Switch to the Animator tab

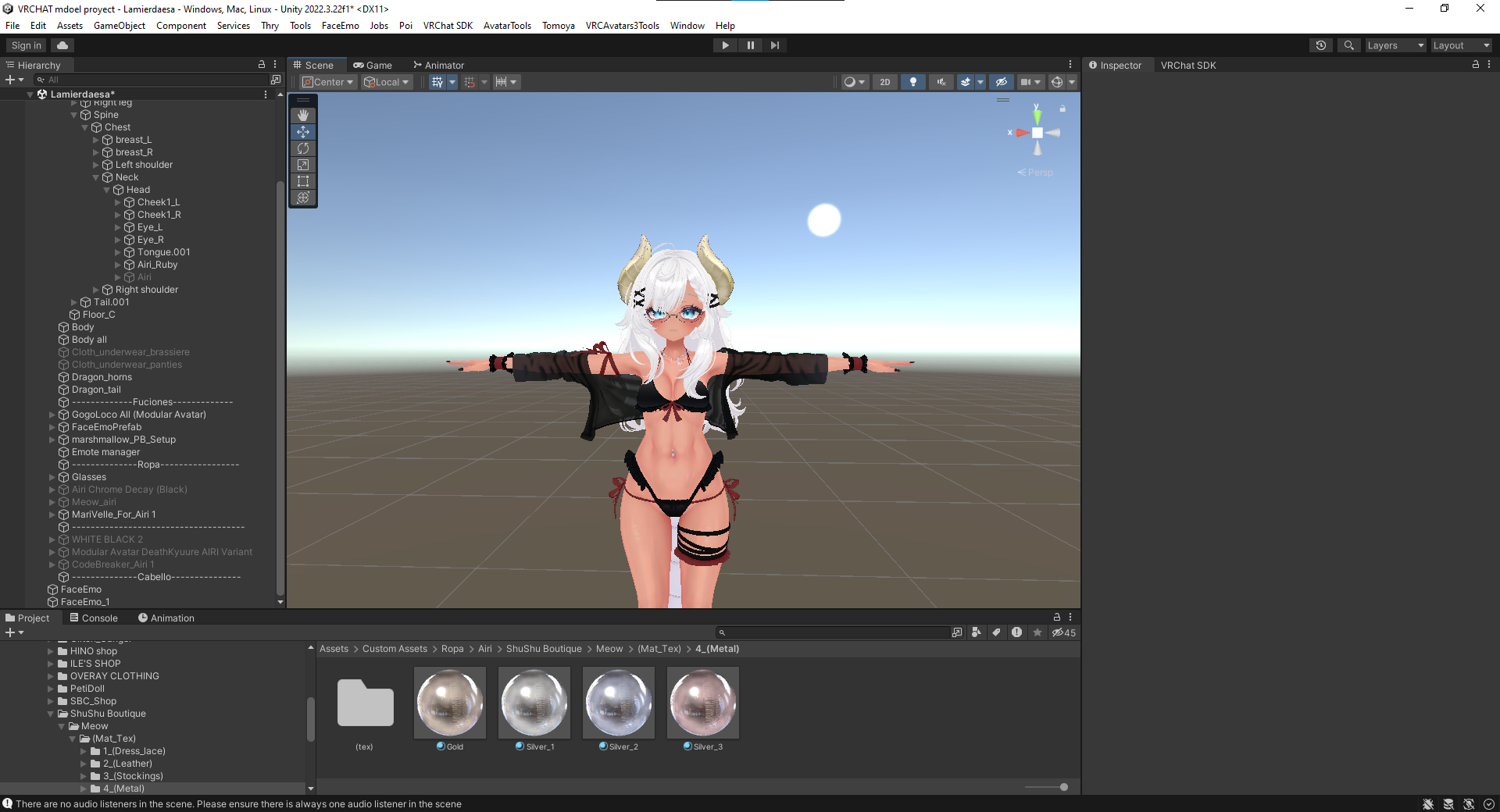(438, 66)
